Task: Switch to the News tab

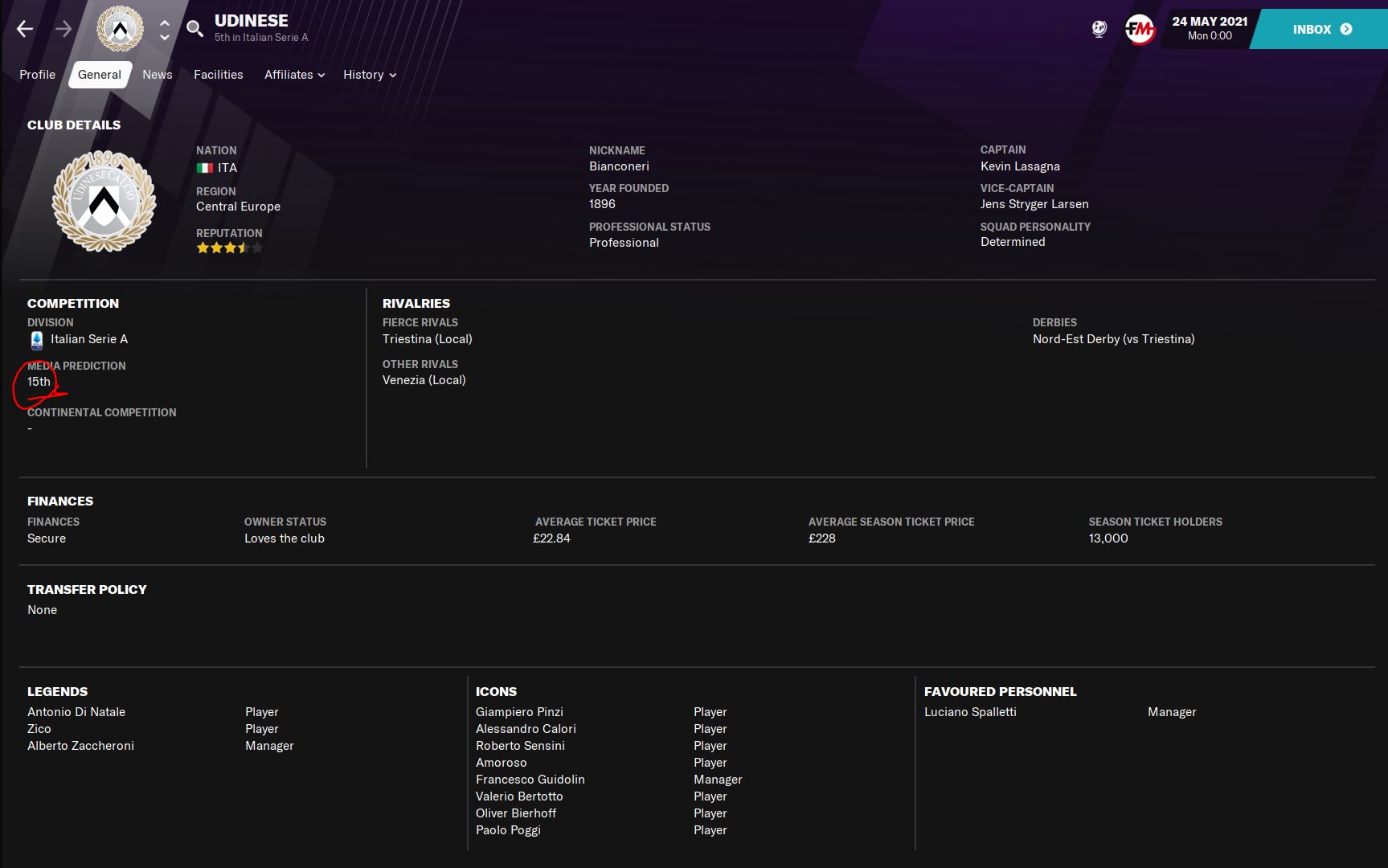Action: pyautogui.click(x=157, y=75)
